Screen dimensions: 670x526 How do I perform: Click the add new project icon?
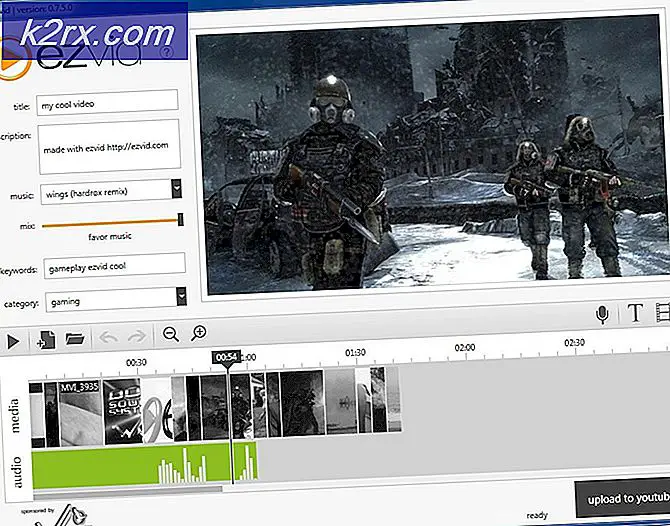click(x=46, y=341)
